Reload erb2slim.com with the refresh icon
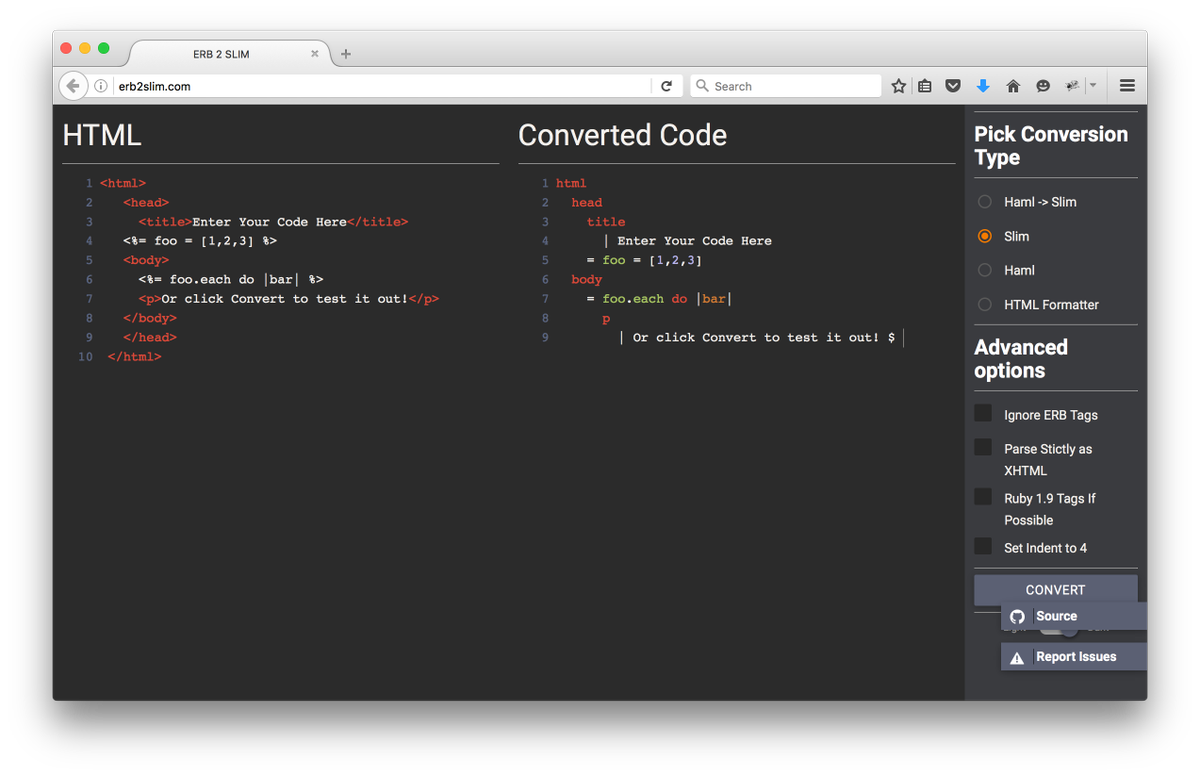 pos(667,85)
